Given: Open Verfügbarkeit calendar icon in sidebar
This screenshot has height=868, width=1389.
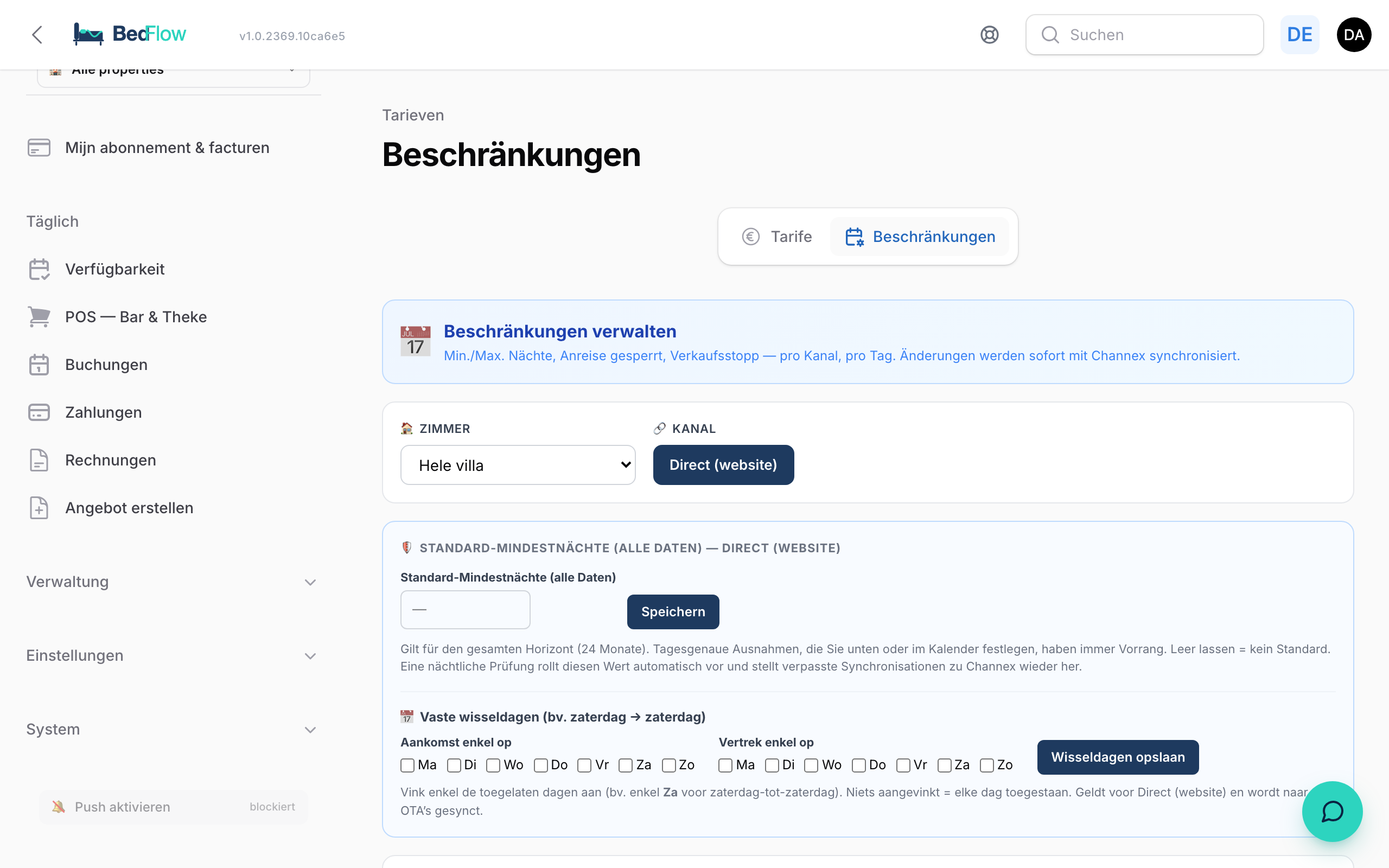Looking at the screenshot, I should point(39,269).
